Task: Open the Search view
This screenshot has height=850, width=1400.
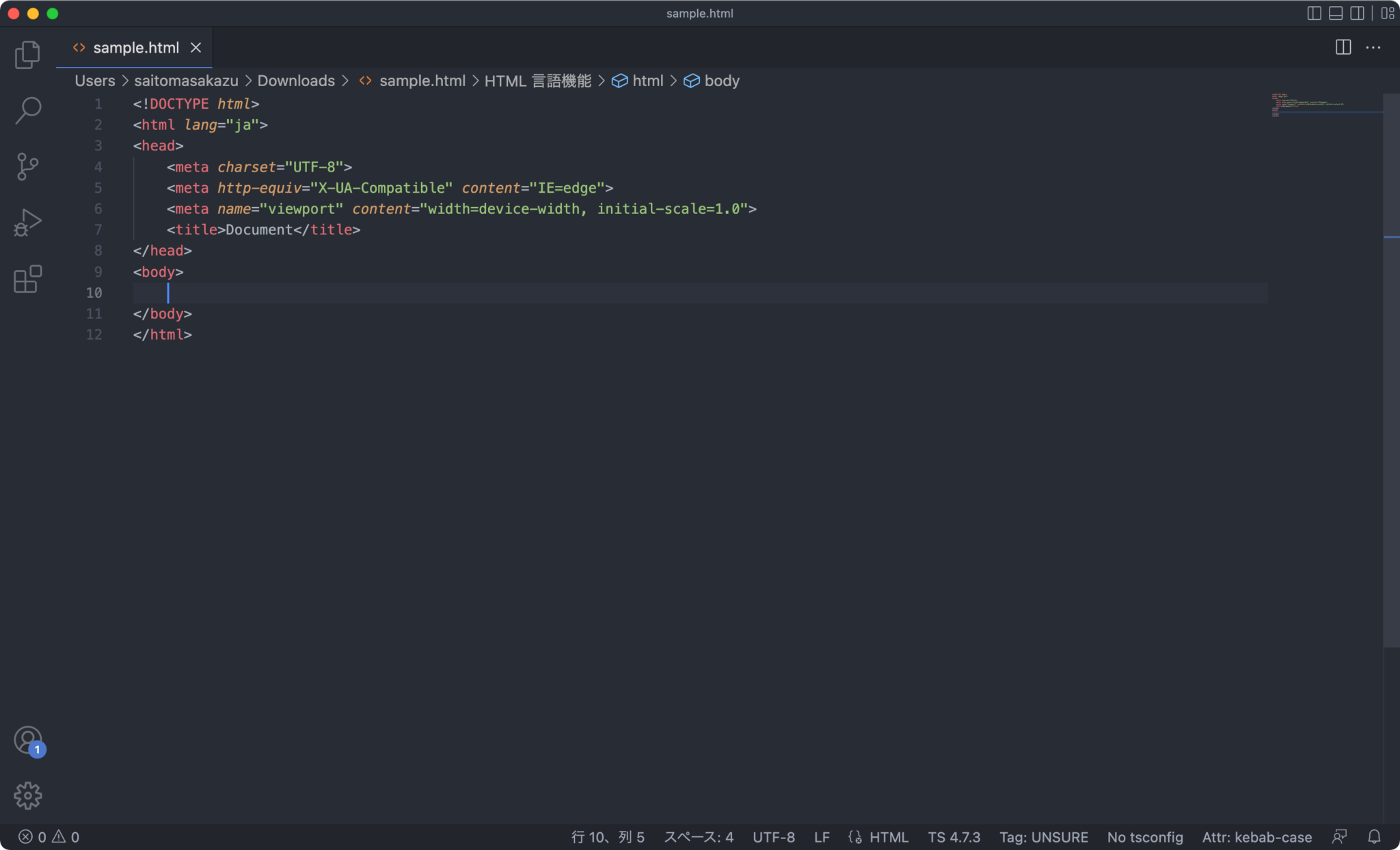Action: pos(27,110)
